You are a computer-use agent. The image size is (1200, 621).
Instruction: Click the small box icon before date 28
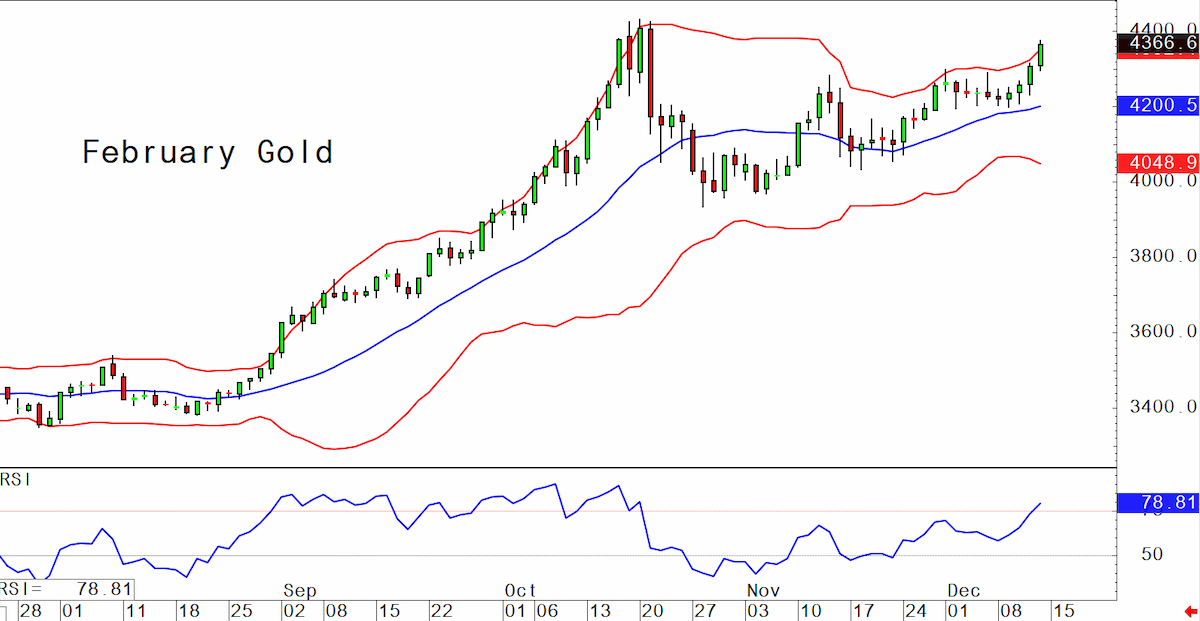point(3,611)
